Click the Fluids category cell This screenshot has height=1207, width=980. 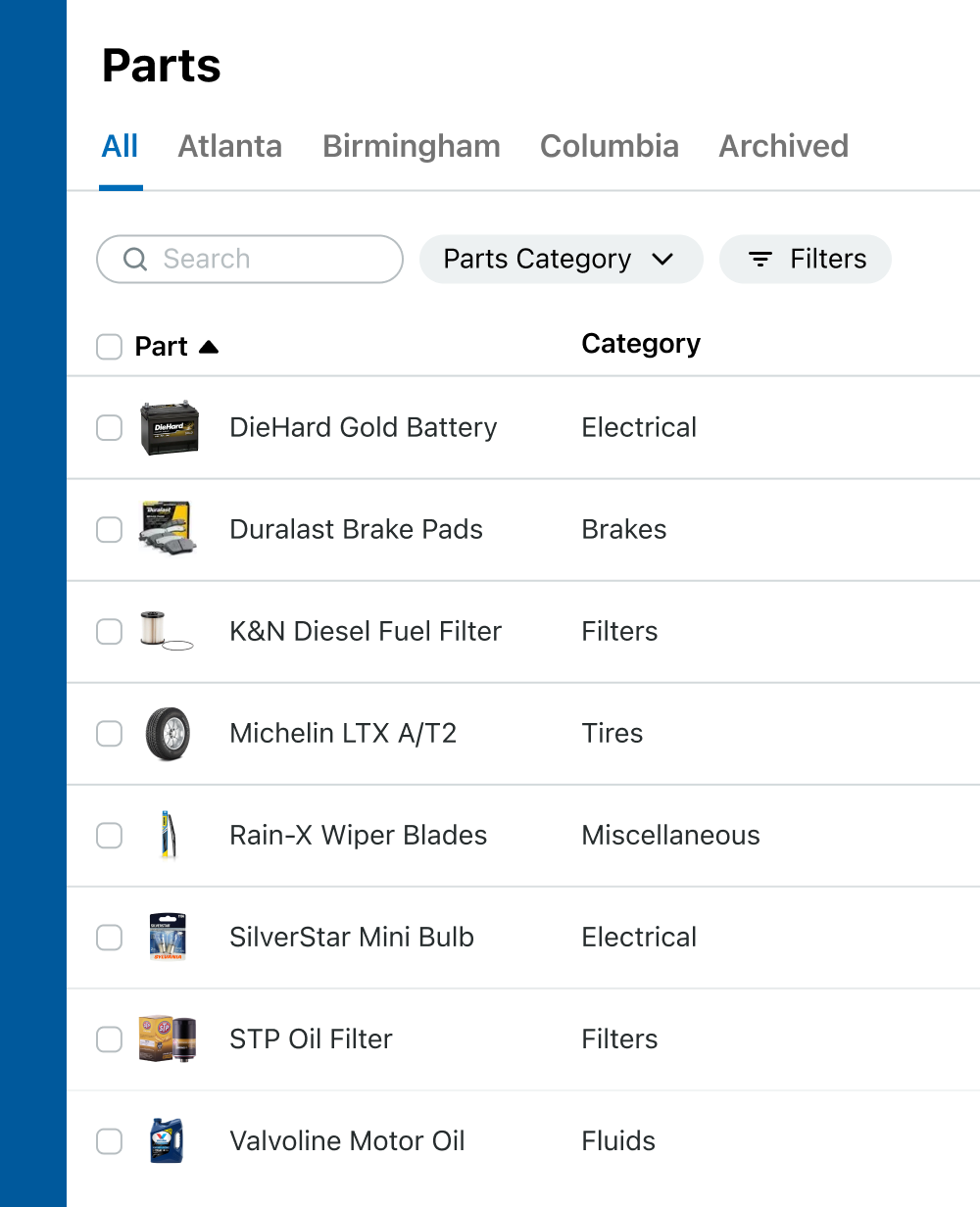618,1141
